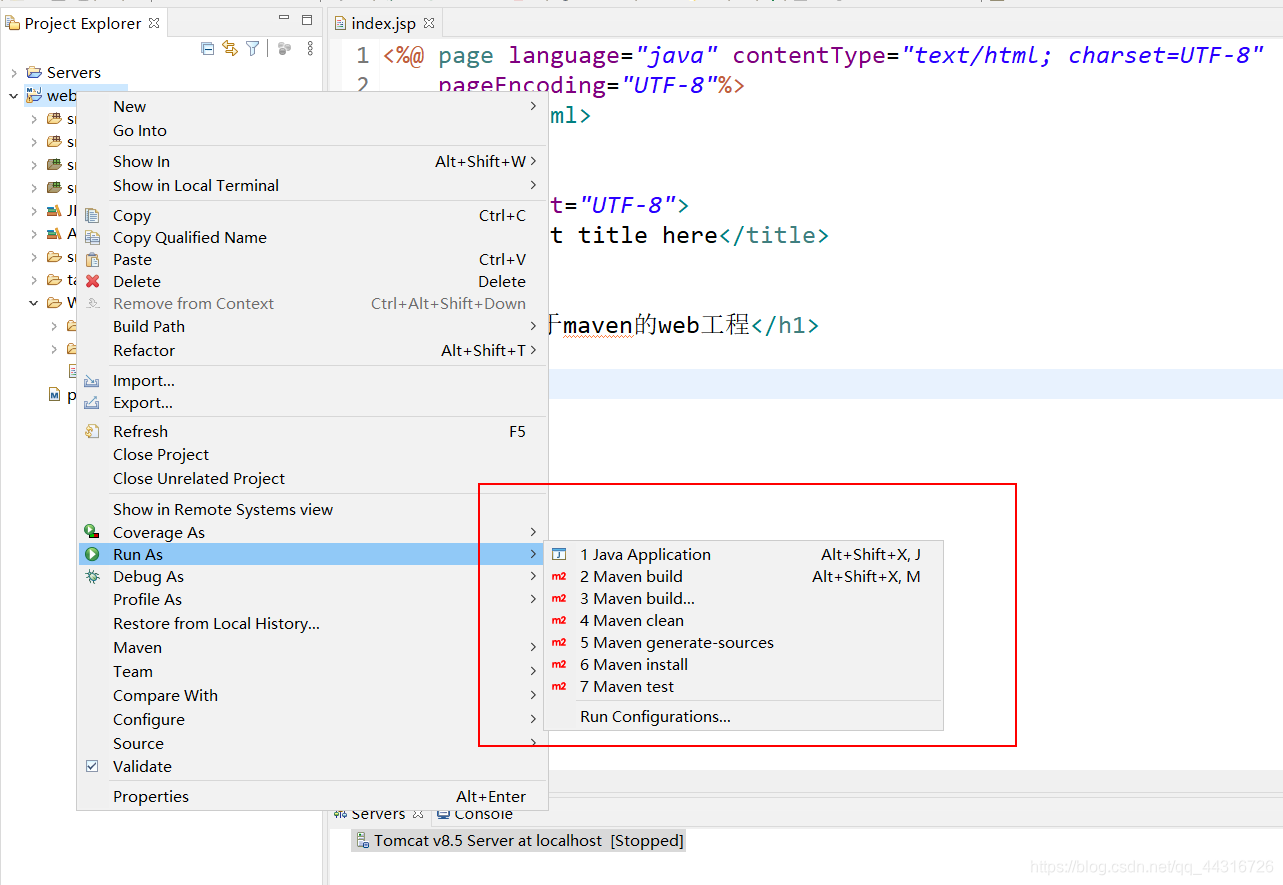Image resolution: width=1283 pixels, height=885 pixels.
Task: Click the Java Application icon in submenu
Action: pos(559,555)
